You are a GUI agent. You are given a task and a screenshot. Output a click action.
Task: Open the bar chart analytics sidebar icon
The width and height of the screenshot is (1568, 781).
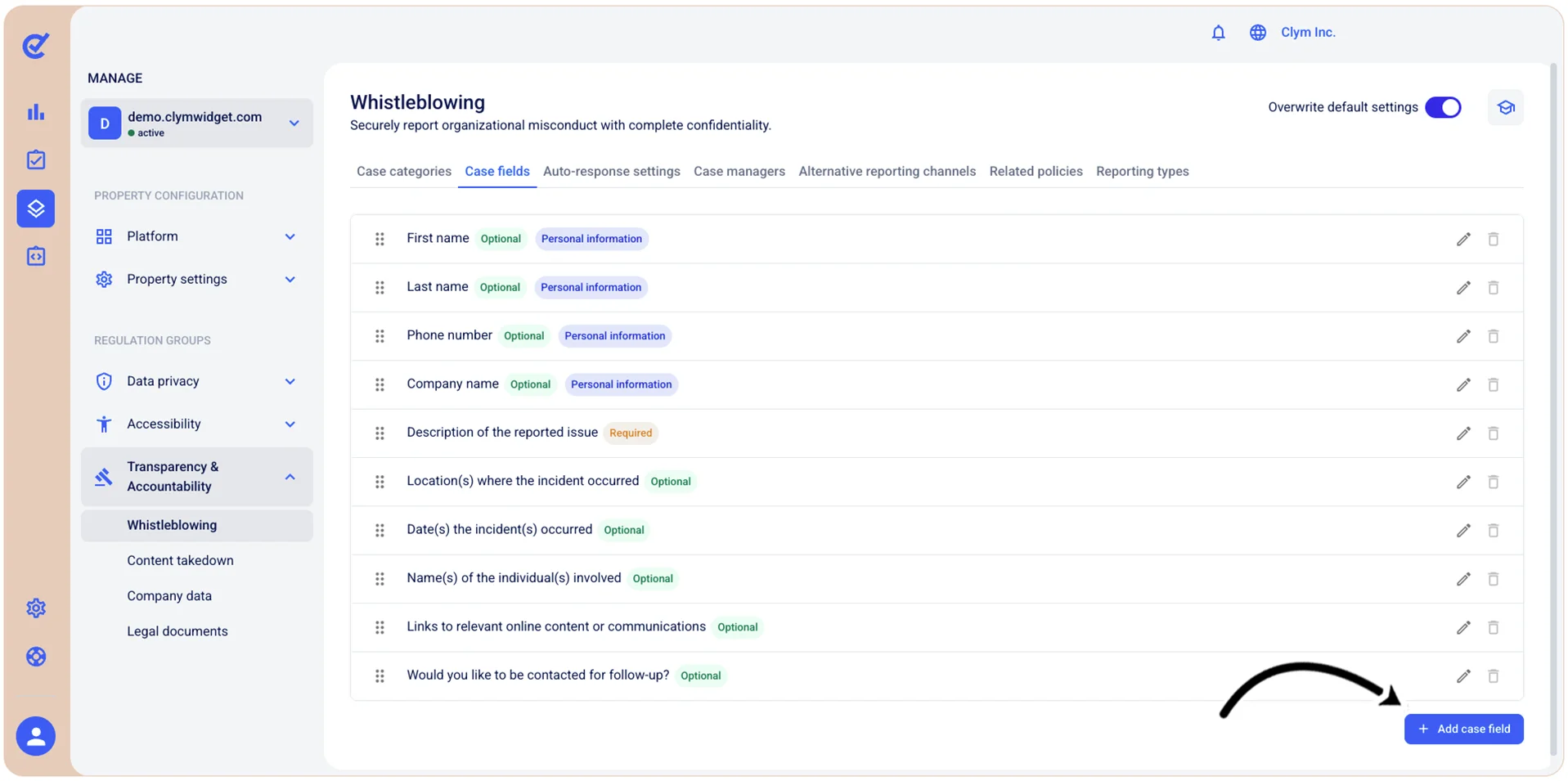36,112
